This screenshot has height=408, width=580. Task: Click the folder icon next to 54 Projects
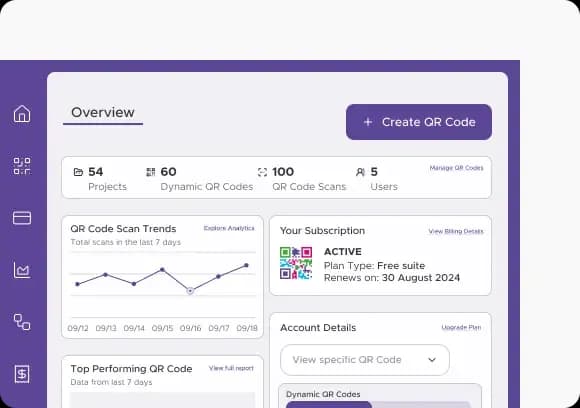[78, 172]
